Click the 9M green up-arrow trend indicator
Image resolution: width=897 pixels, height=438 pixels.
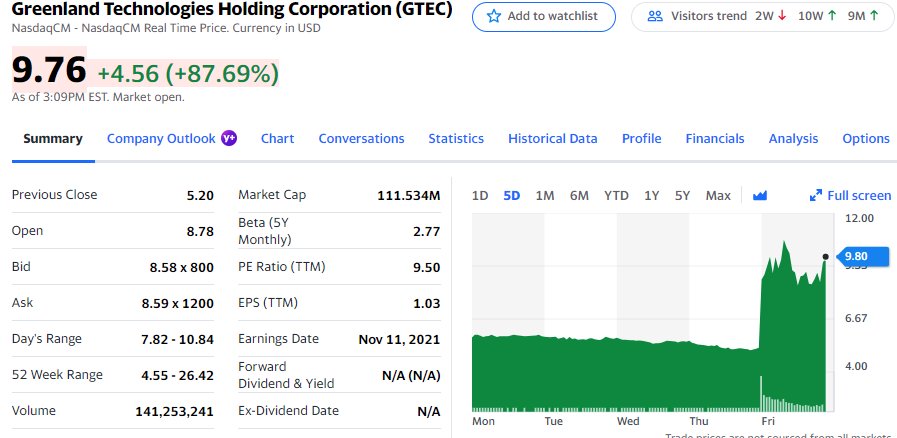874,16
